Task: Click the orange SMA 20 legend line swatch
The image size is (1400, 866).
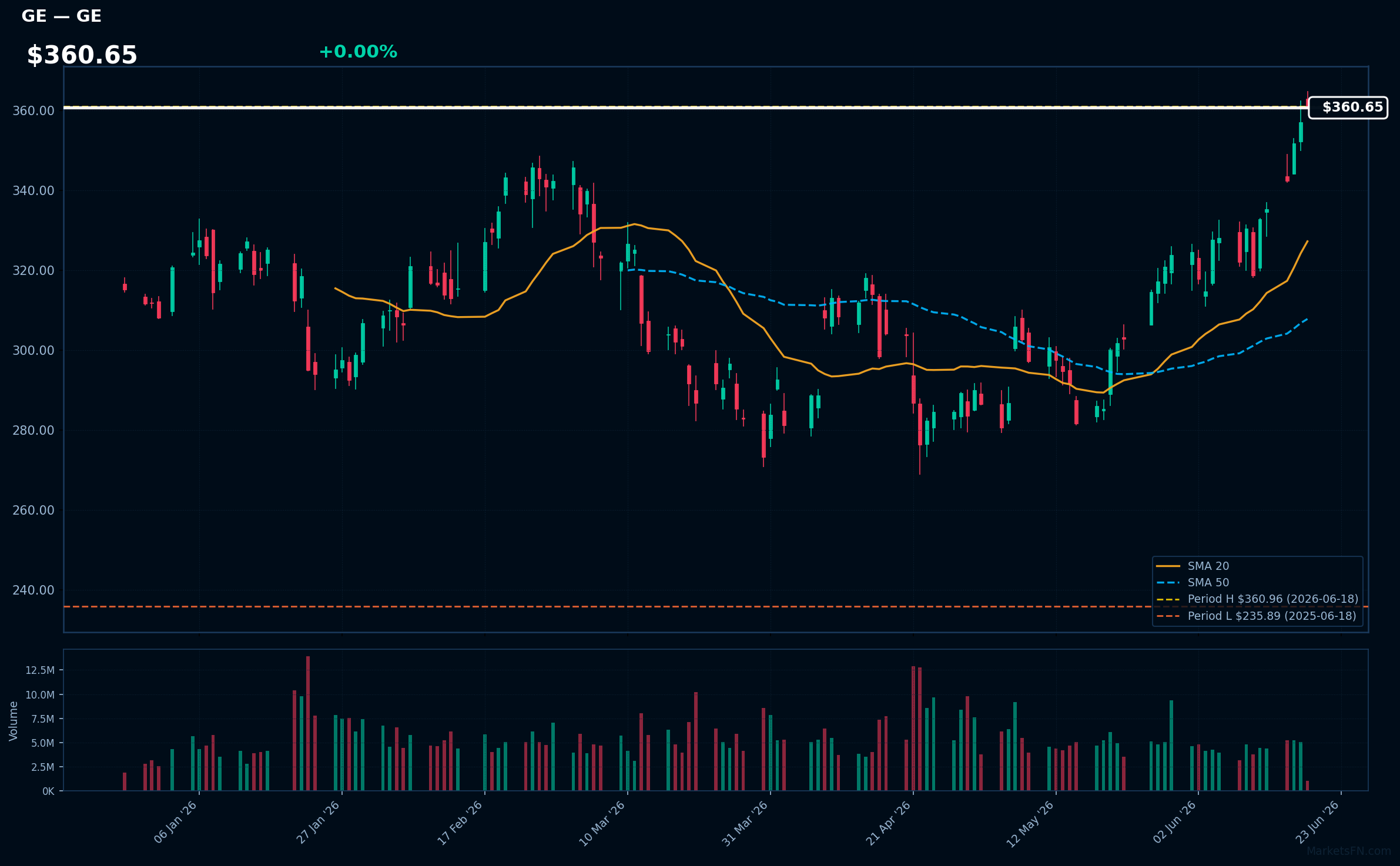Action: (x=1168, y=566)
